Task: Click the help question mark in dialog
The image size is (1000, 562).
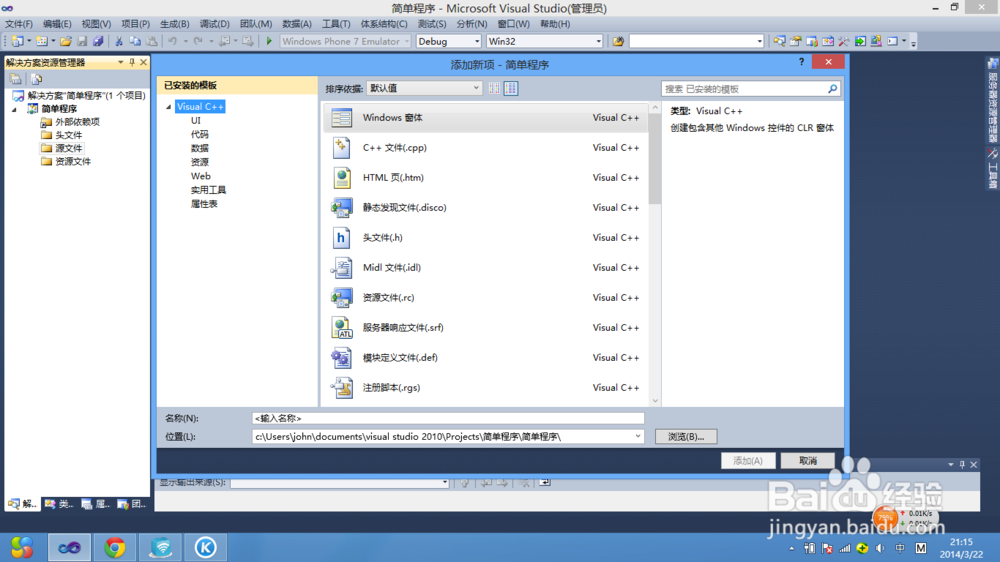Action: click(x=801, y=62)
